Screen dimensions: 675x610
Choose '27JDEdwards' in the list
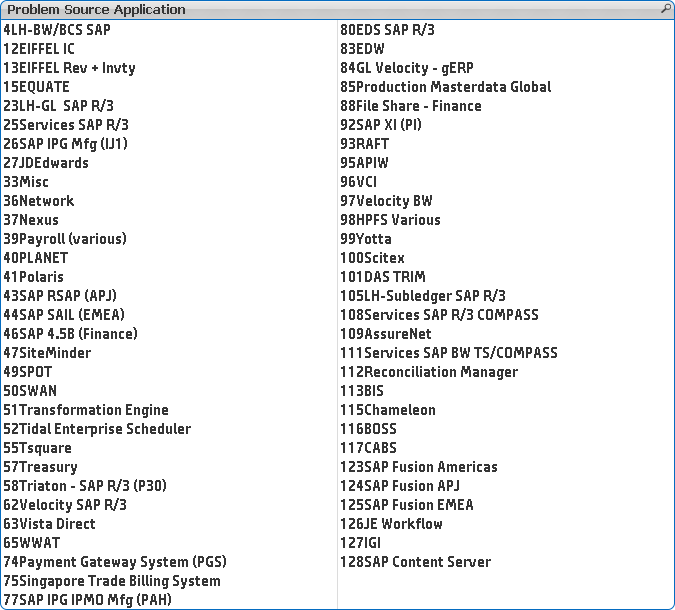click(169, 163)
